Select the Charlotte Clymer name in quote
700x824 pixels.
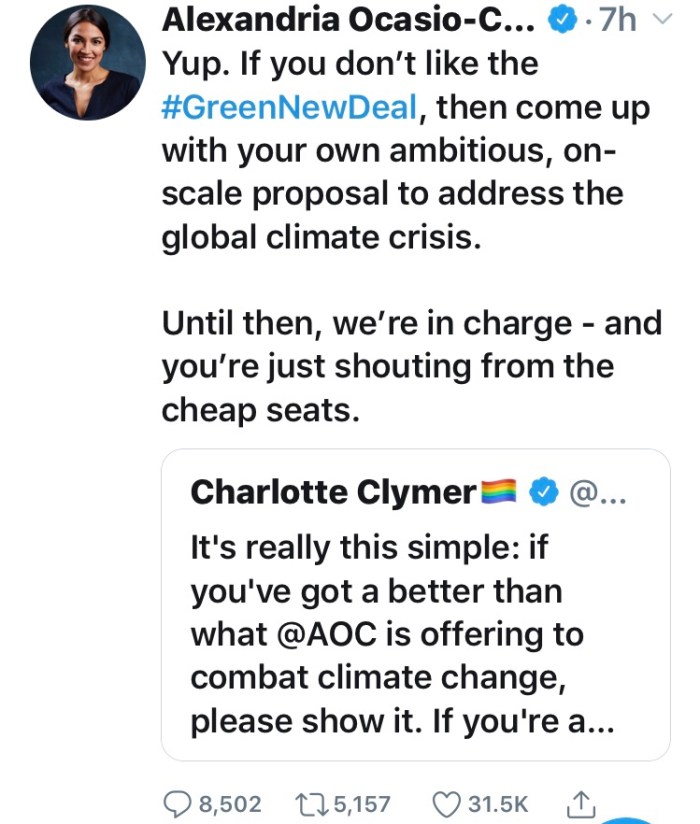(332, 492)
